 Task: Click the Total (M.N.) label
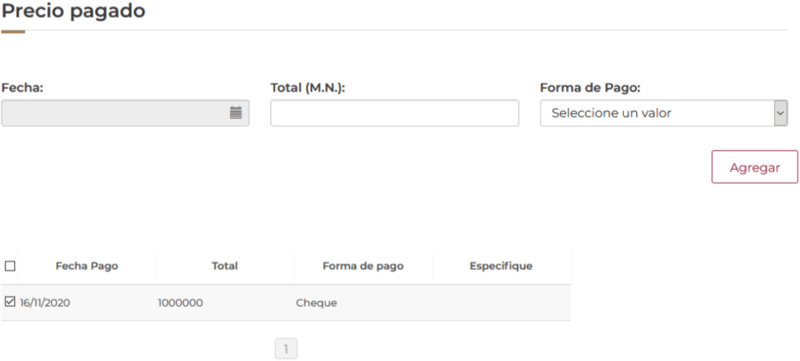click(308, 88)
